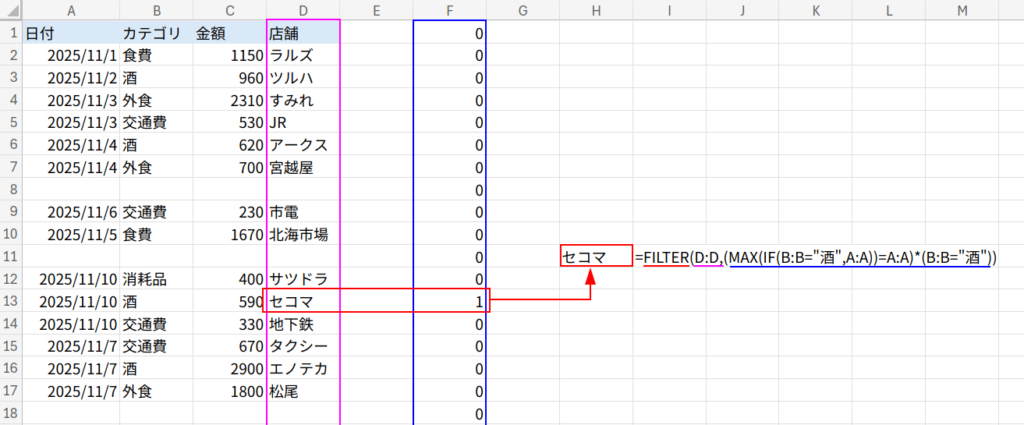Image resolution: width=1024 pixels, height=425 pixels.
Task: Click cell H11 containing セコマ result
Action: (596, 257)
